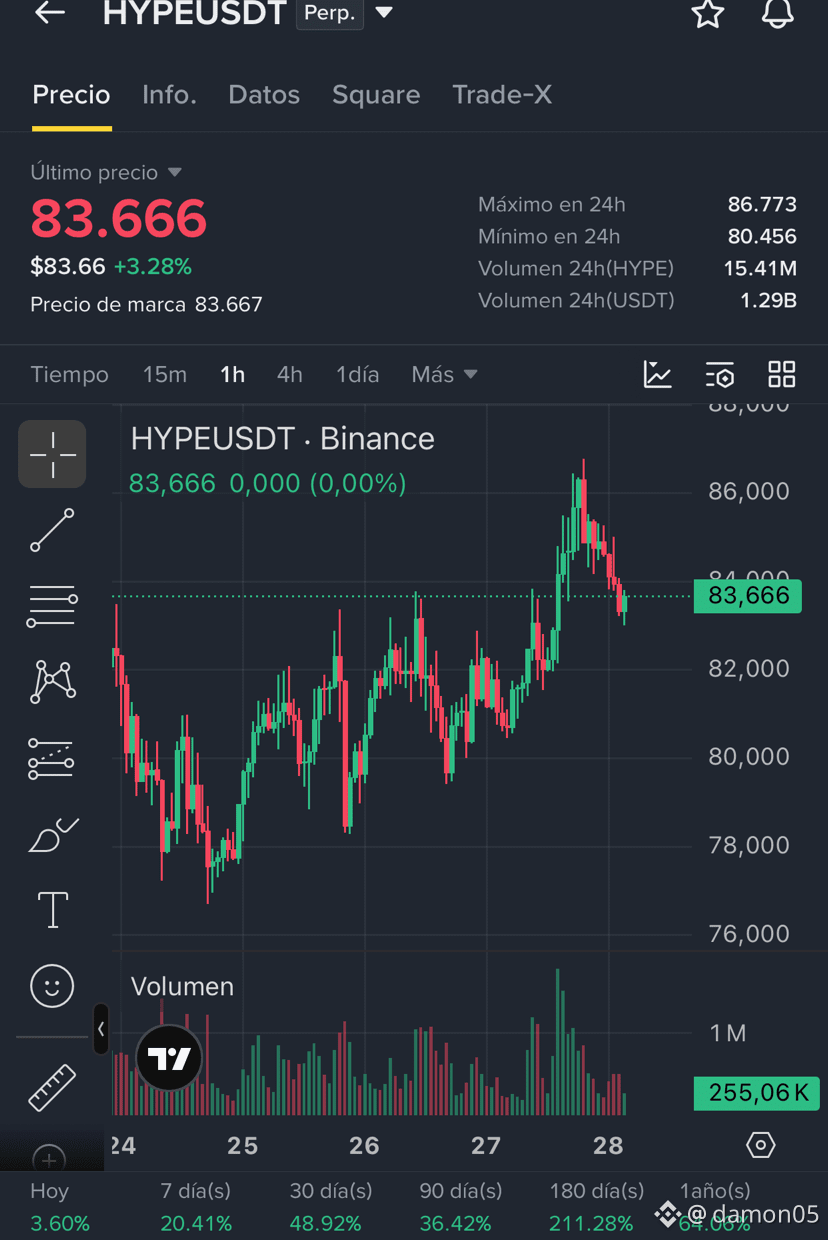Viewport: 828px width, 1240px height.
Task: Open price alerts via bell icon
Action: tap(777, 14)
